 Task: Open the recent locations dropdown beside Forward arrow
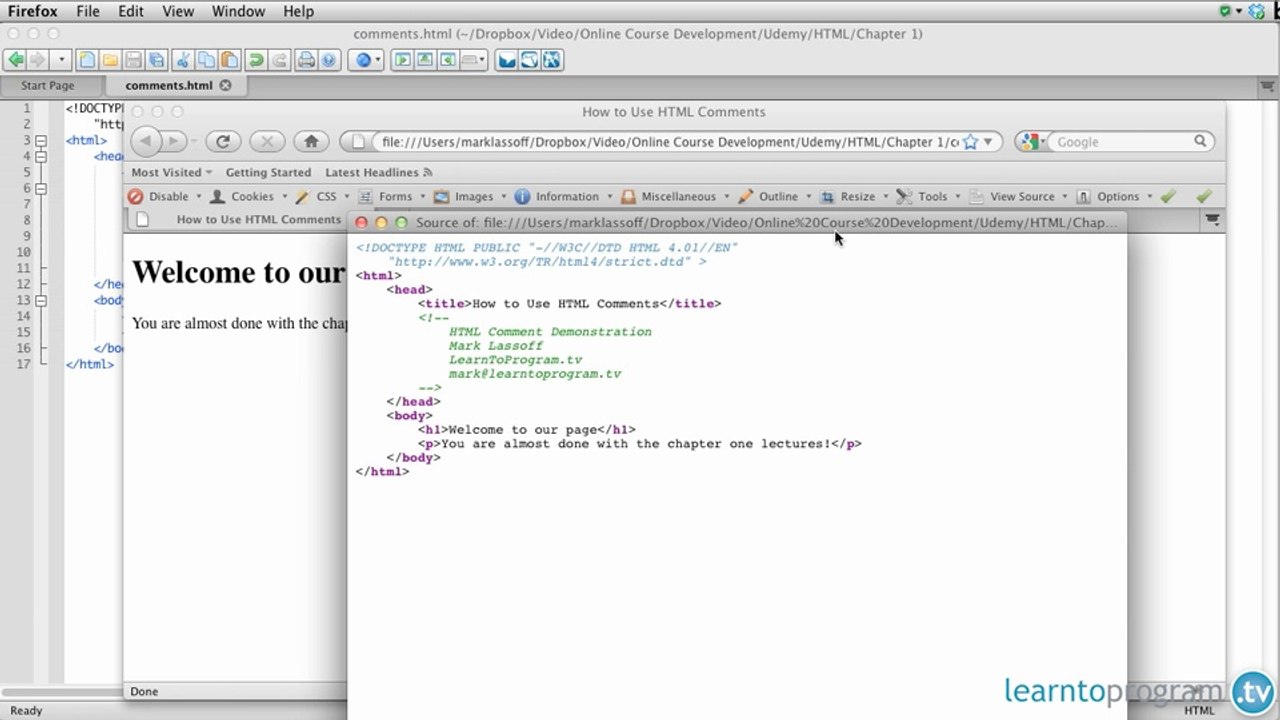(62, 60)
